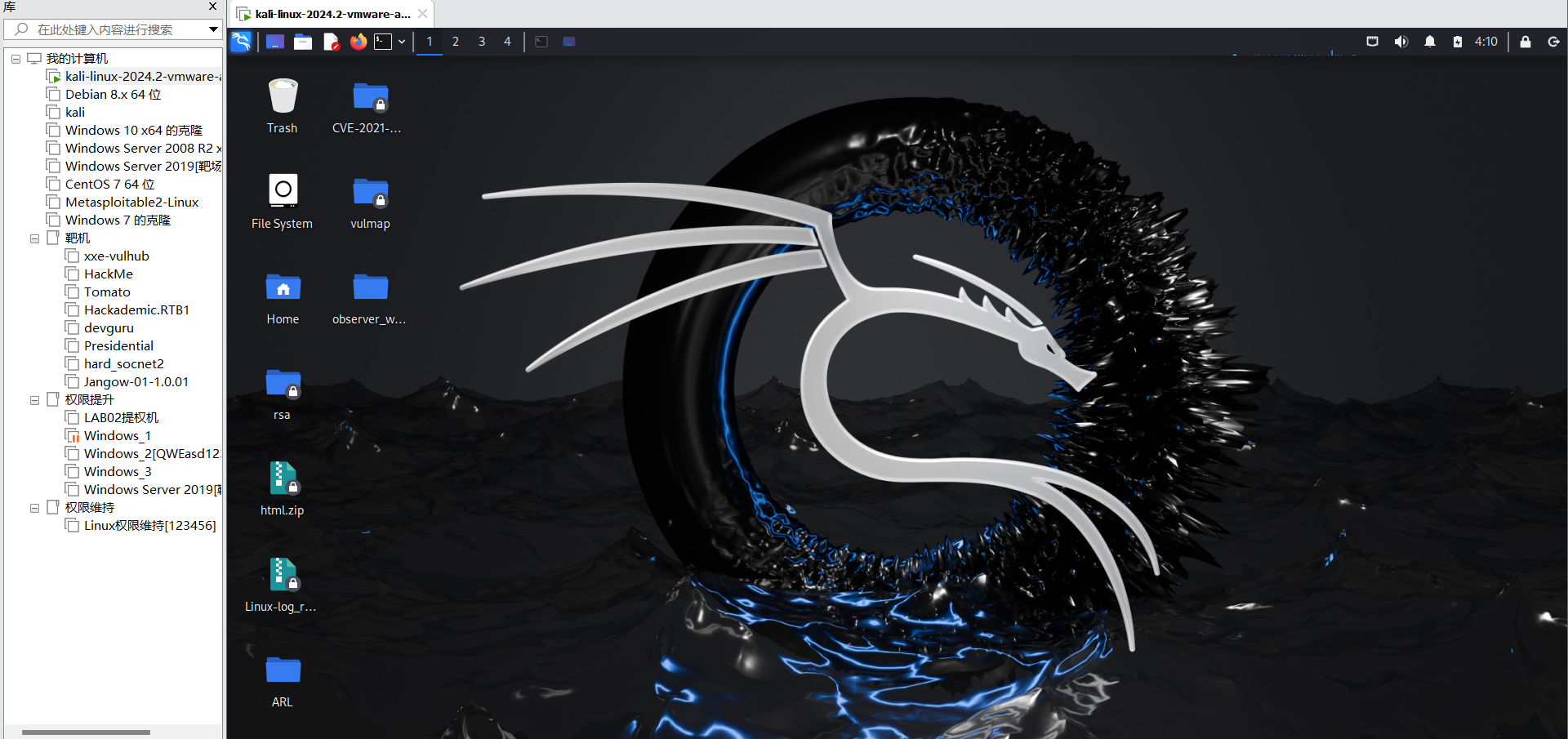Viewport: 1568px width, 739px height.
Task: Select Linux权限维持[123456] VM
Action: coord(149,525)
